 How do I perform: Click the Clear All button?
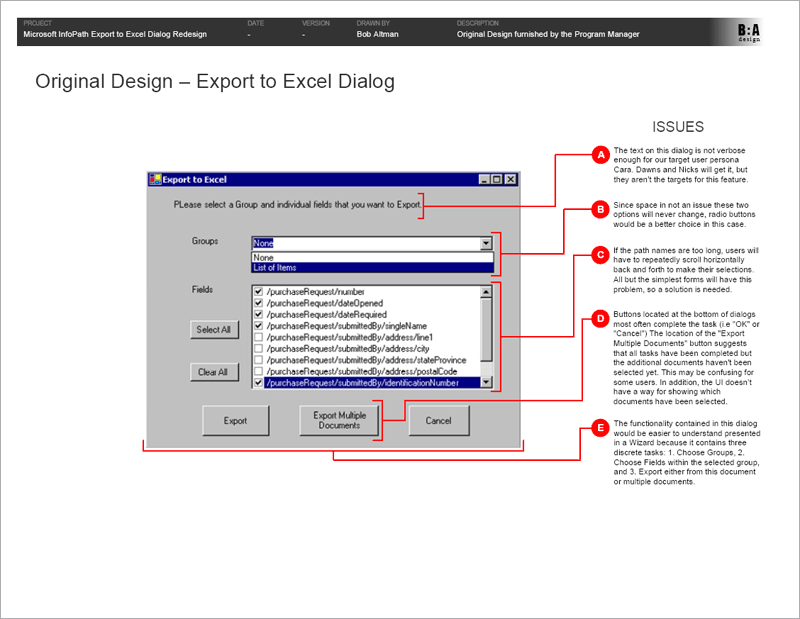pyautogui.click(x=214, y=372)
